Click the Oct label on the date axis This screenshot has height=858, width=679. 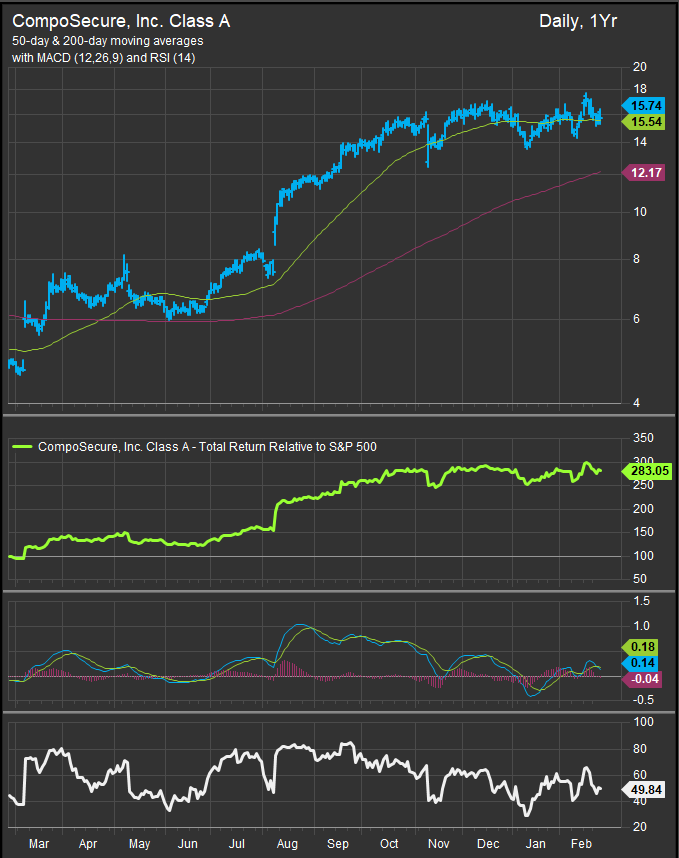pos(389,844)
